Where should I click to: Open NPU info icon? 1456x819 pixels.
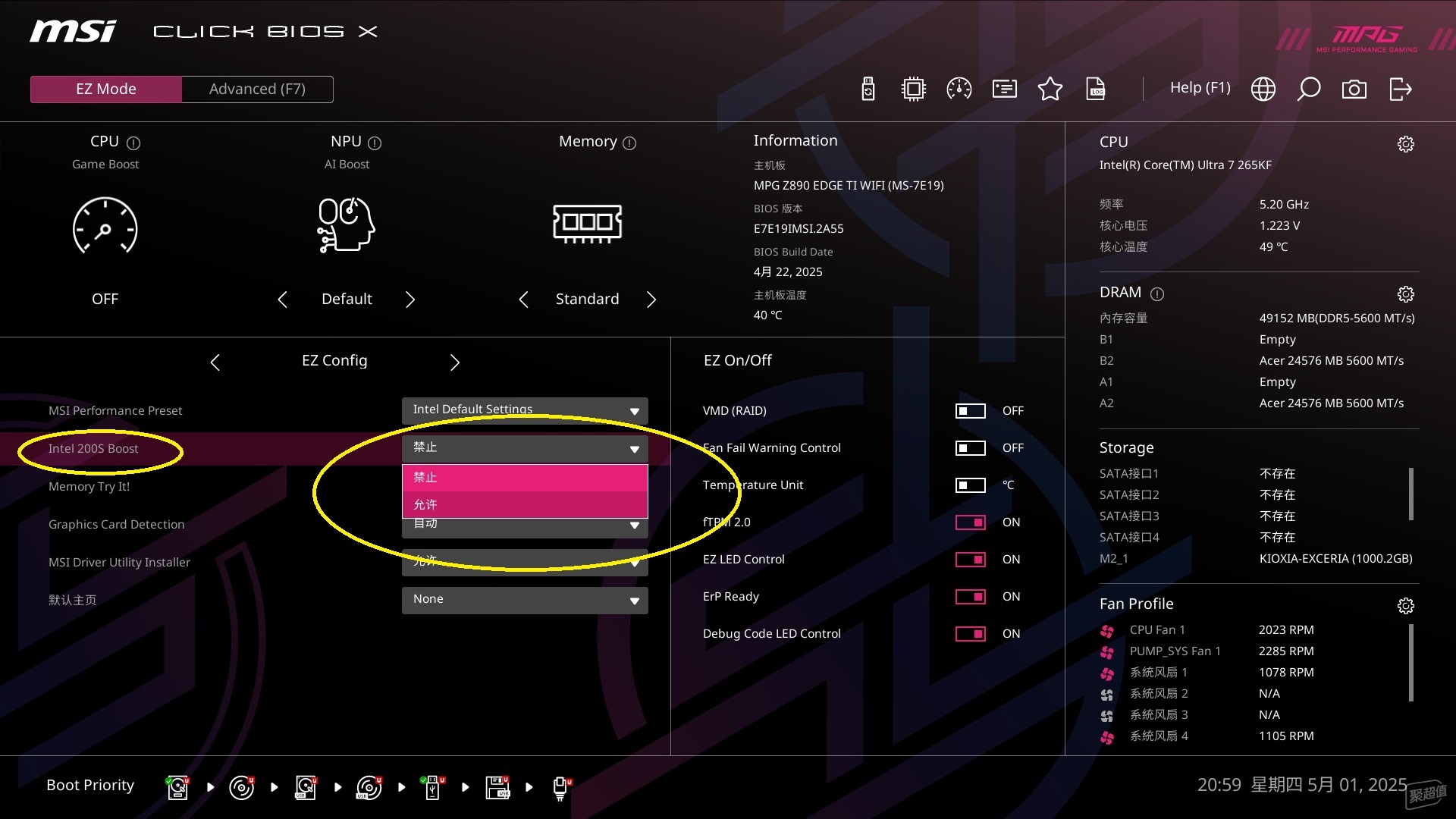375,143
